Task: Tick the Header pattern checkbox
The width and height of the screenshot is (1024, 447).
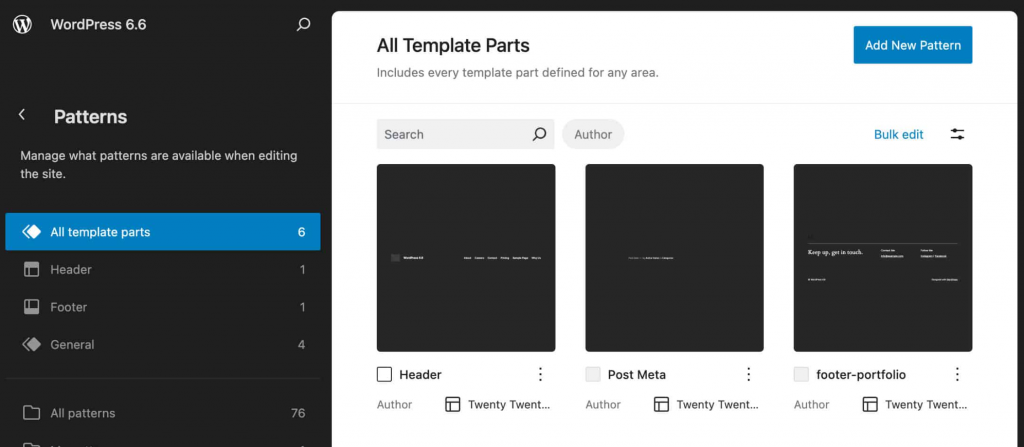Action: point(385,374)
